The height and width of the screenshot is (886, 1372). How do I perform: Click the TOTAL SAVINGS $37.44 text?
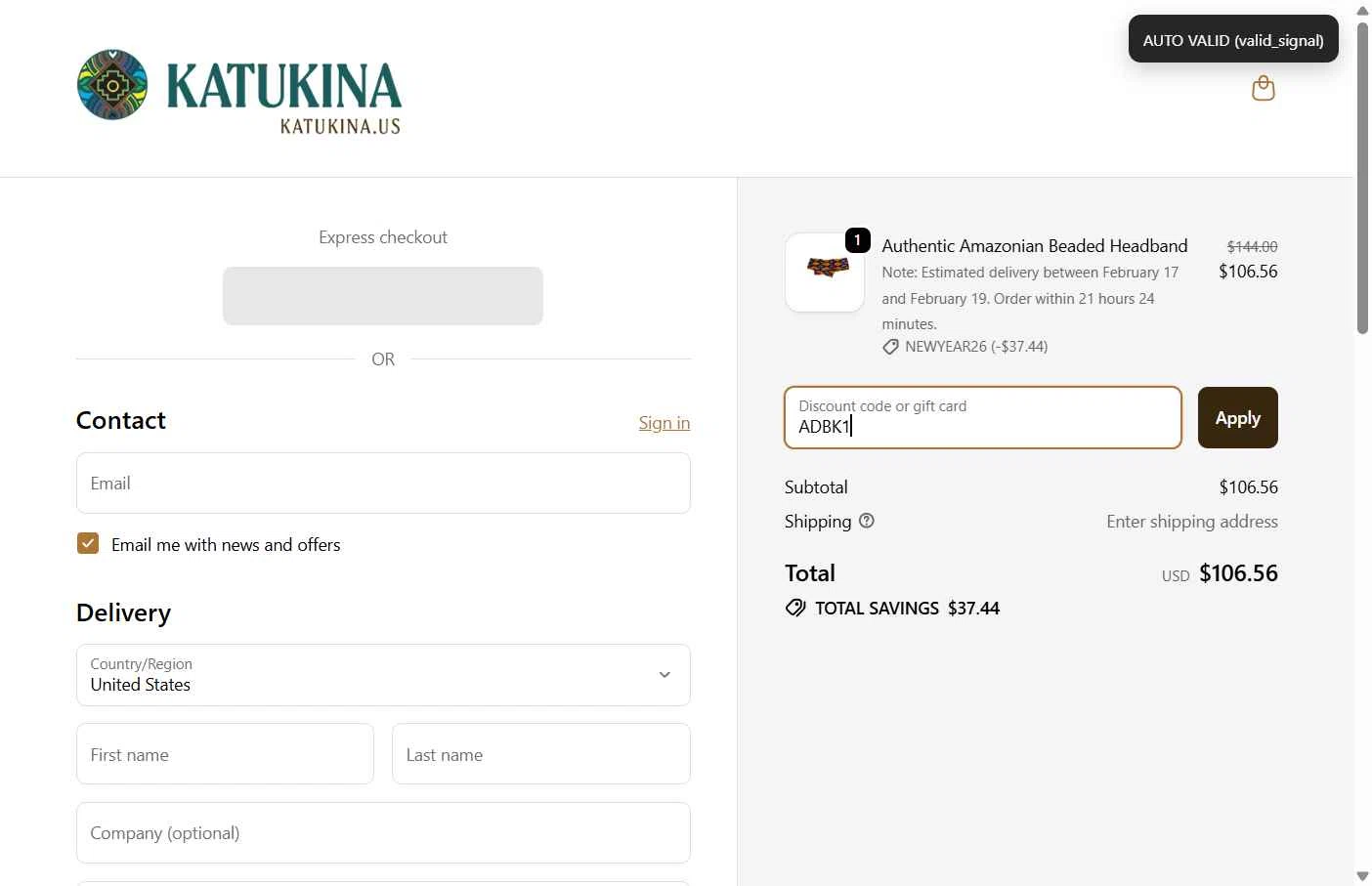coord(907,609)
